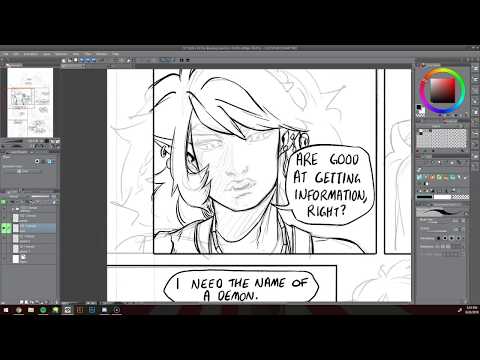Pick a shade in the red color square

tap(442, 90)
